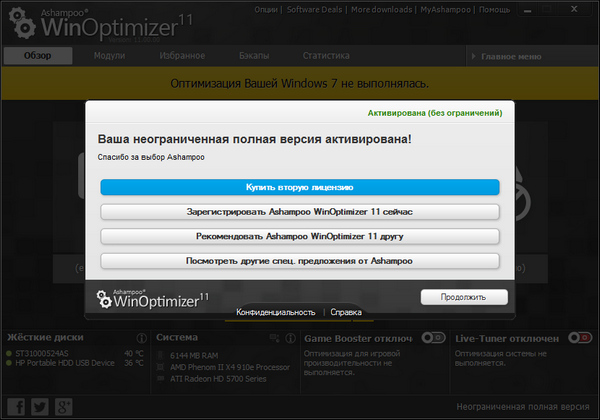Toggle the Game Booster switch
Image resolution: width=600 pixels, height=420 pixels.
(x=433, y=338)
